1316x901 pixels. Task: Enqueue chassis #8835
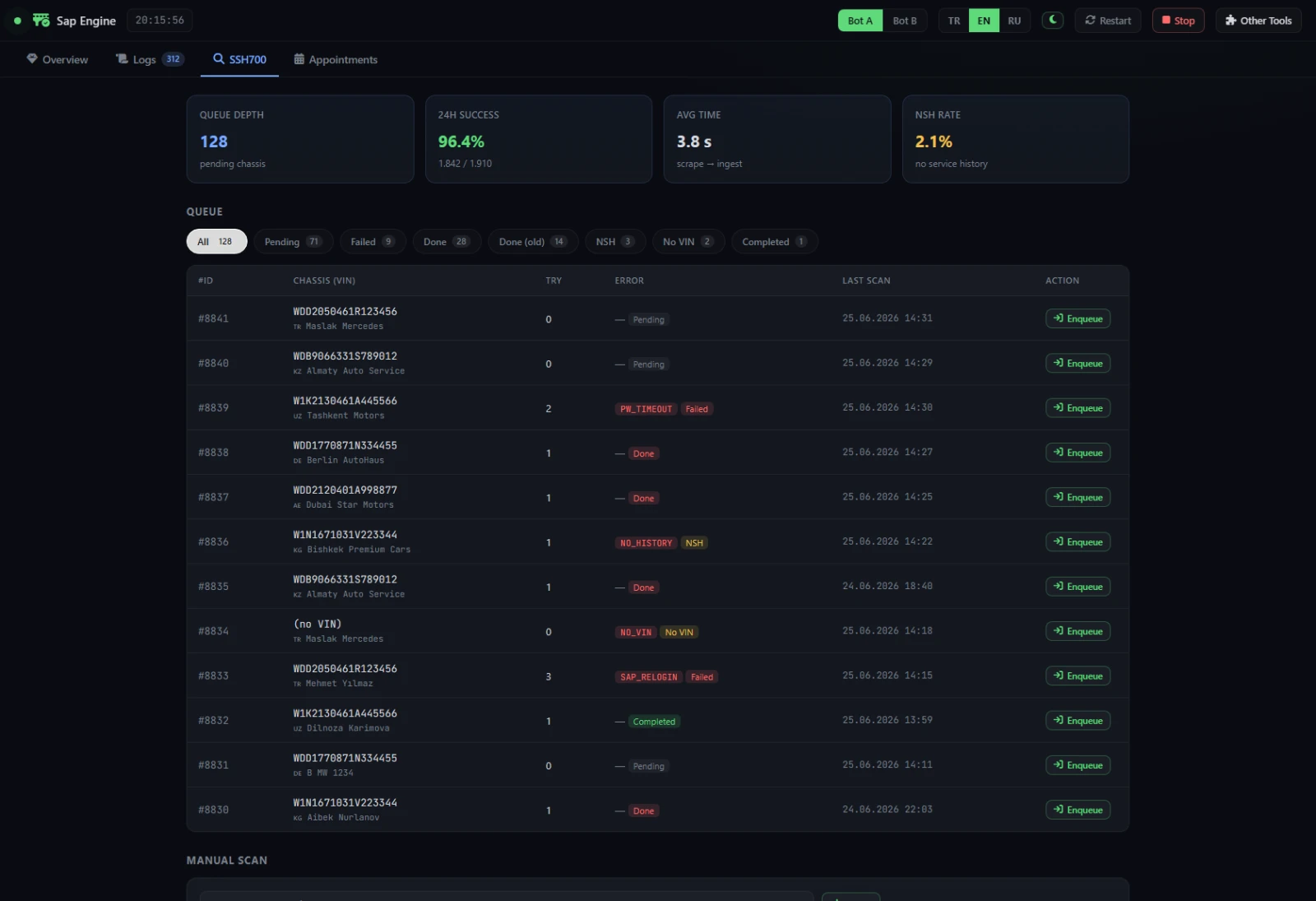pos(1077,587)
